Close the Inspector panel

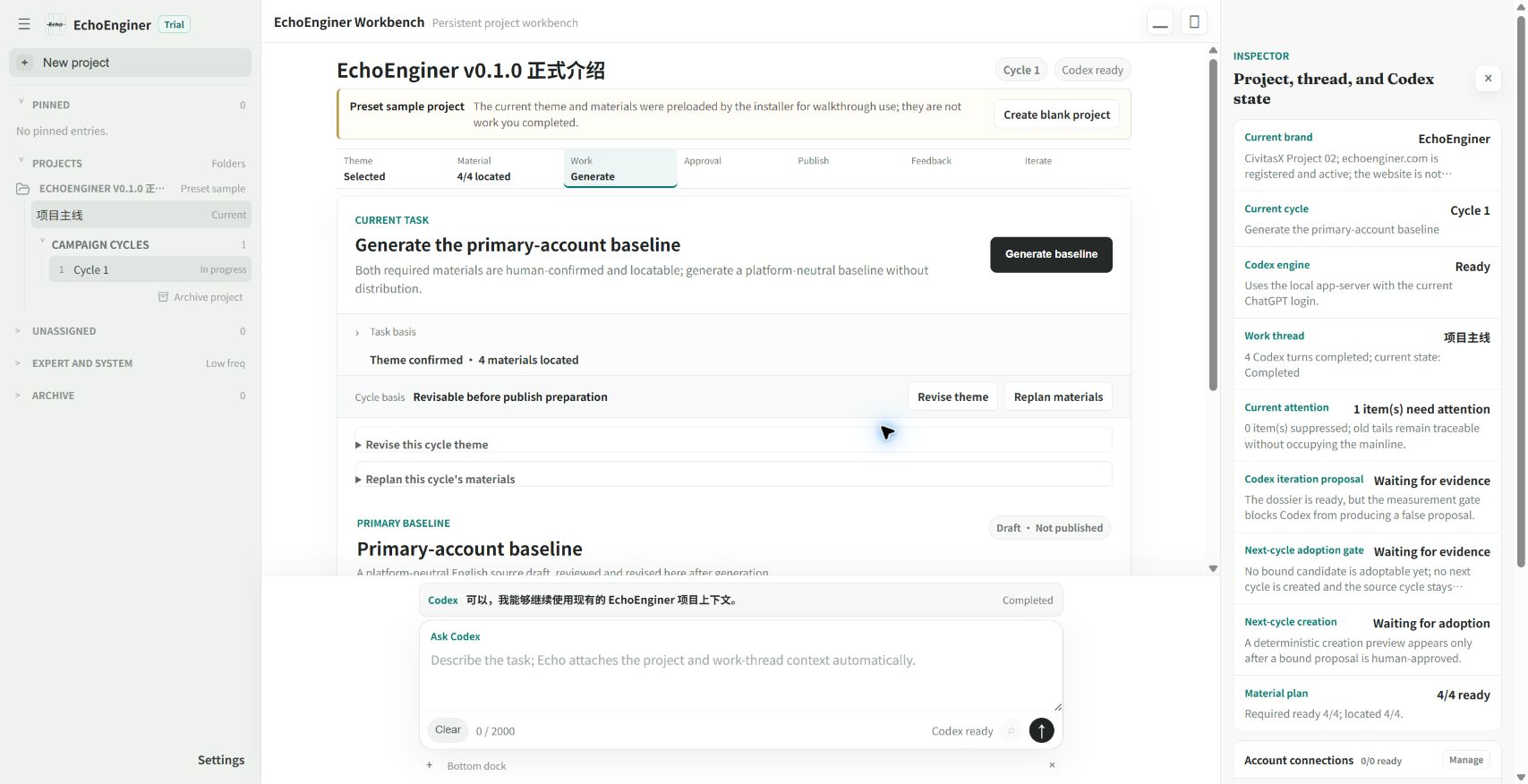click(1488, 79)
